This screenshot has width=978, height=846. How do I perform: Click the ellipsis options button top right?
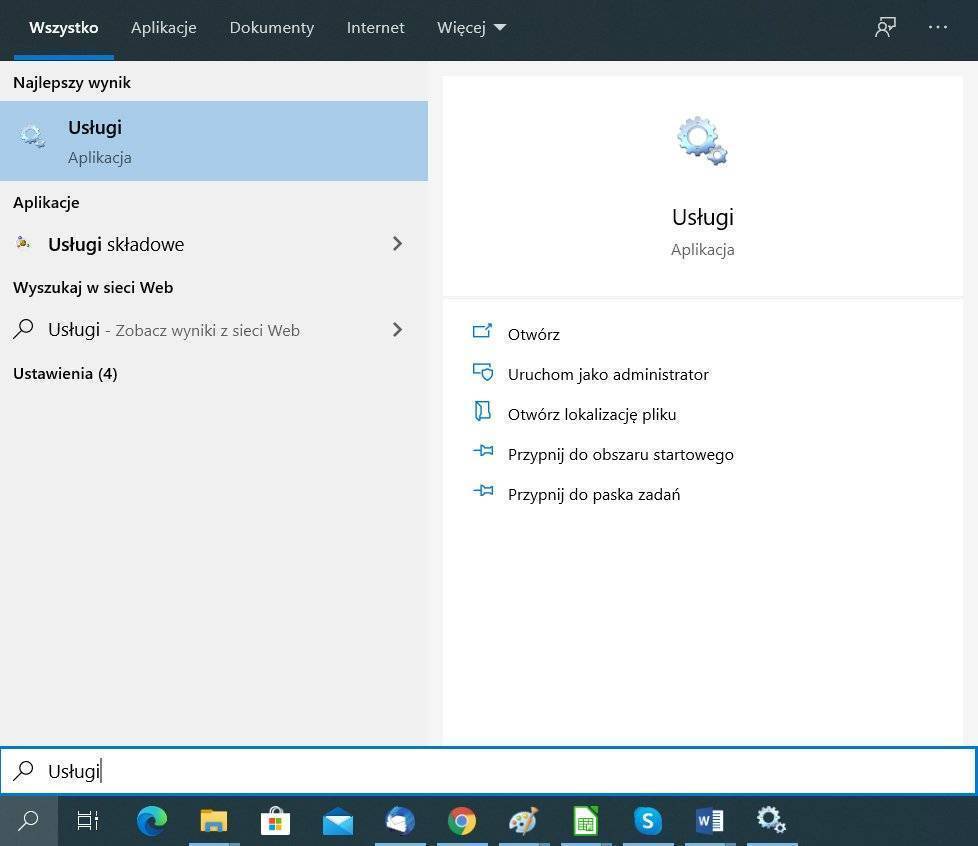(x=938, y=27)
